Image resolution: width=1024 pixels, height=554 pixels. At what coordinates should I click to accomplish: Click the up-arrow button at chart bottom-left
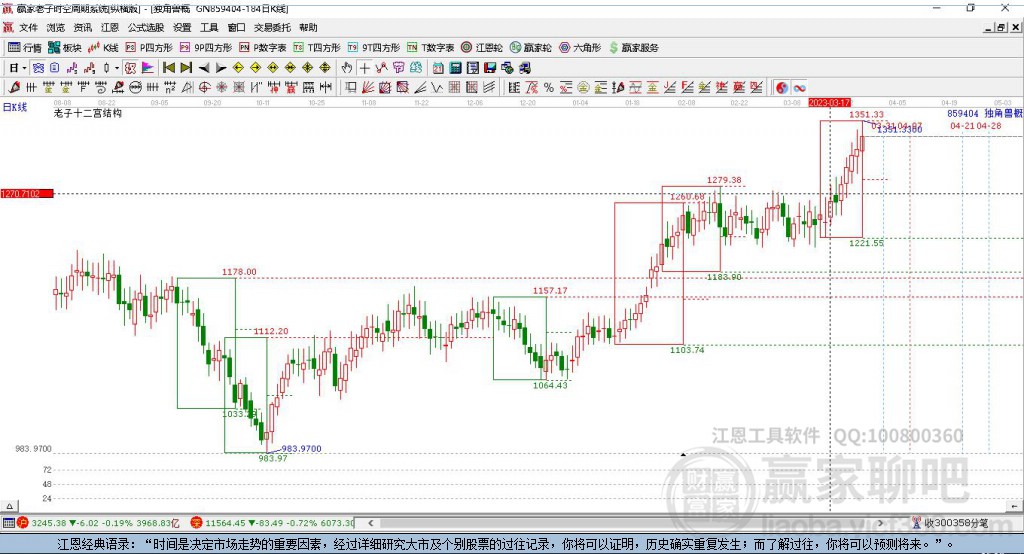[x=9, y=506]
